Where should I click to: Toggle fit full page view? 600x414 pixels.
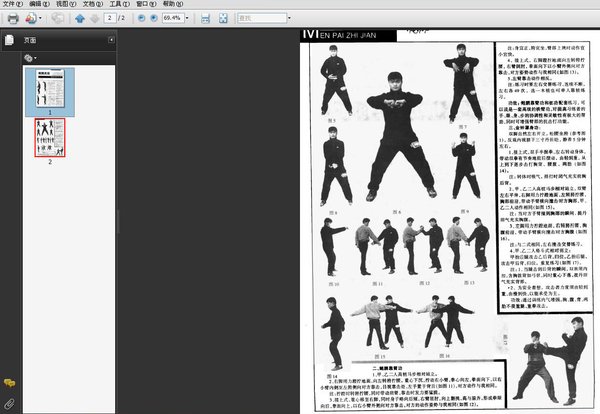(x=223, y=18)
